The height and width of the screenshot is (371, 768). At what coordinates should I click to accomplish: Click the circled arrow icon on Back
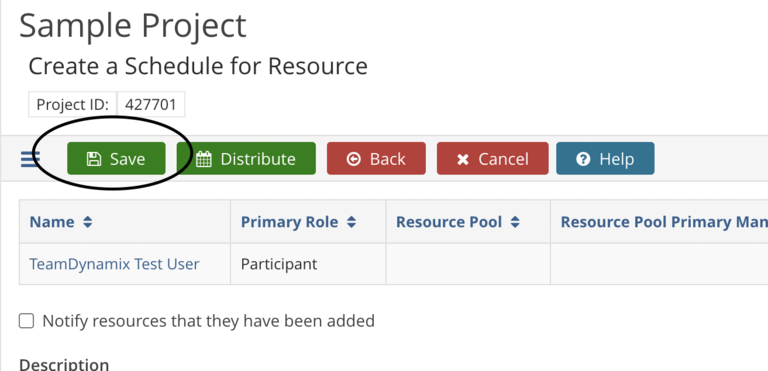pyautogui.click(x=353, y=159)
